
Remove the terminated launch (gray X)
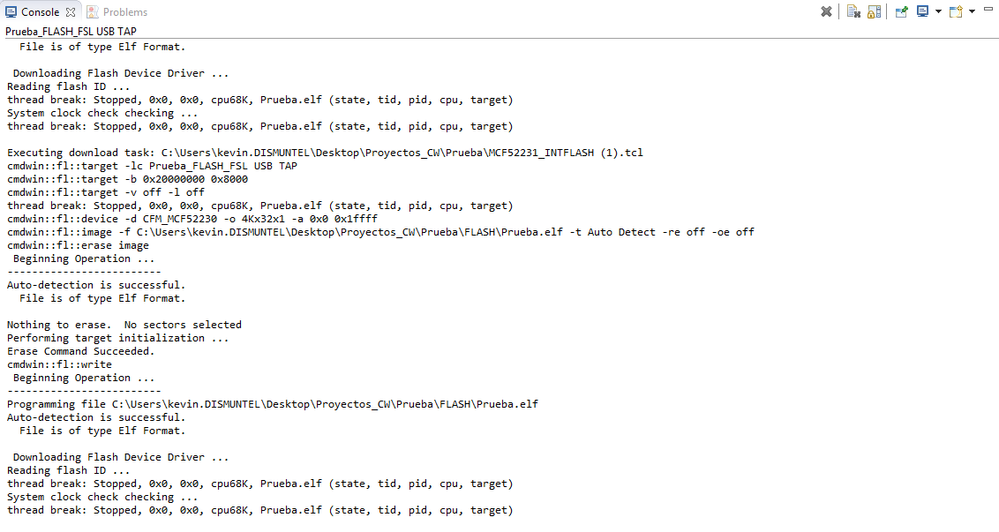826,12
